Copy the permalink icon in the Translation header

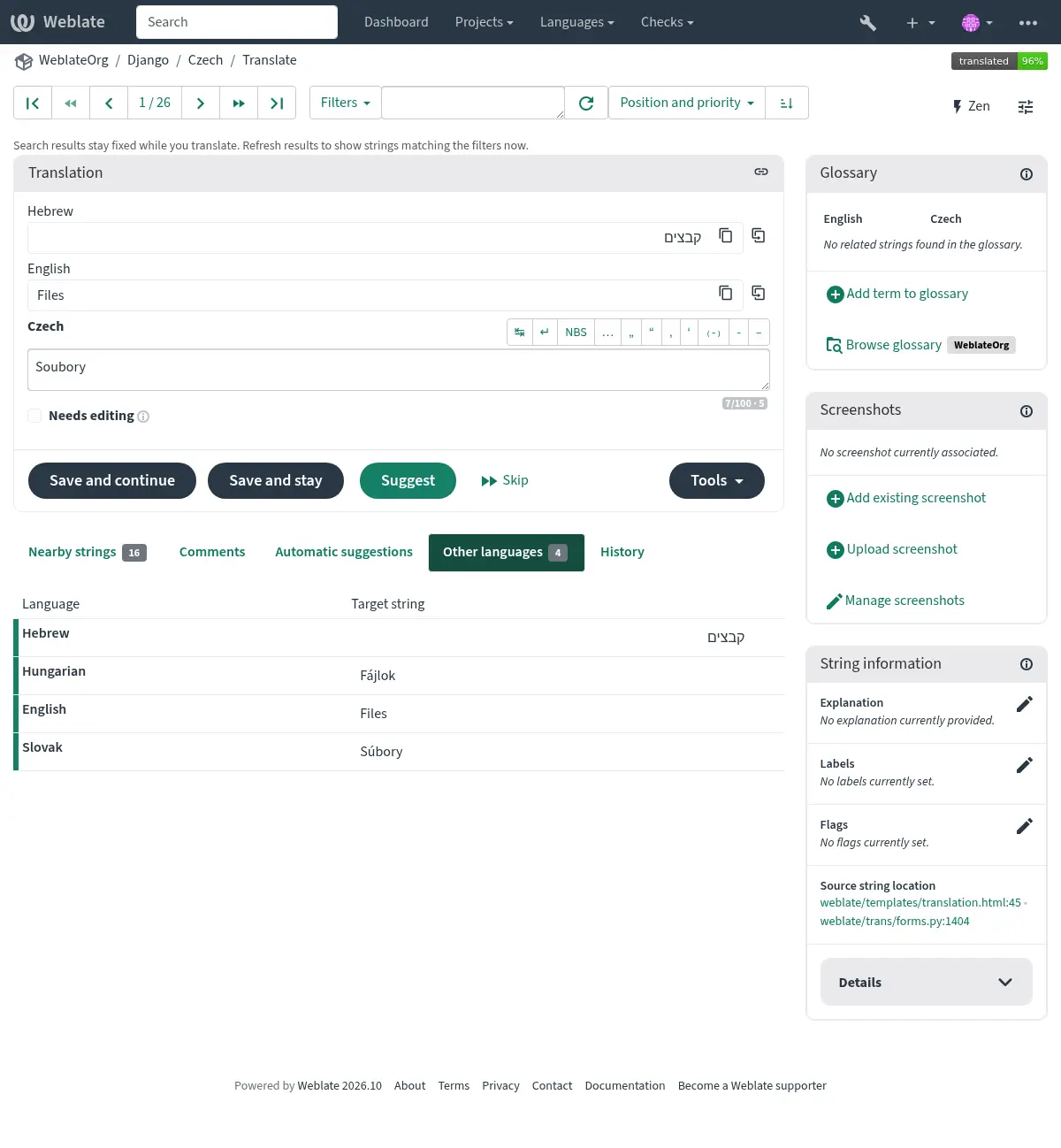pyautogui.click(x=761, y=172)
